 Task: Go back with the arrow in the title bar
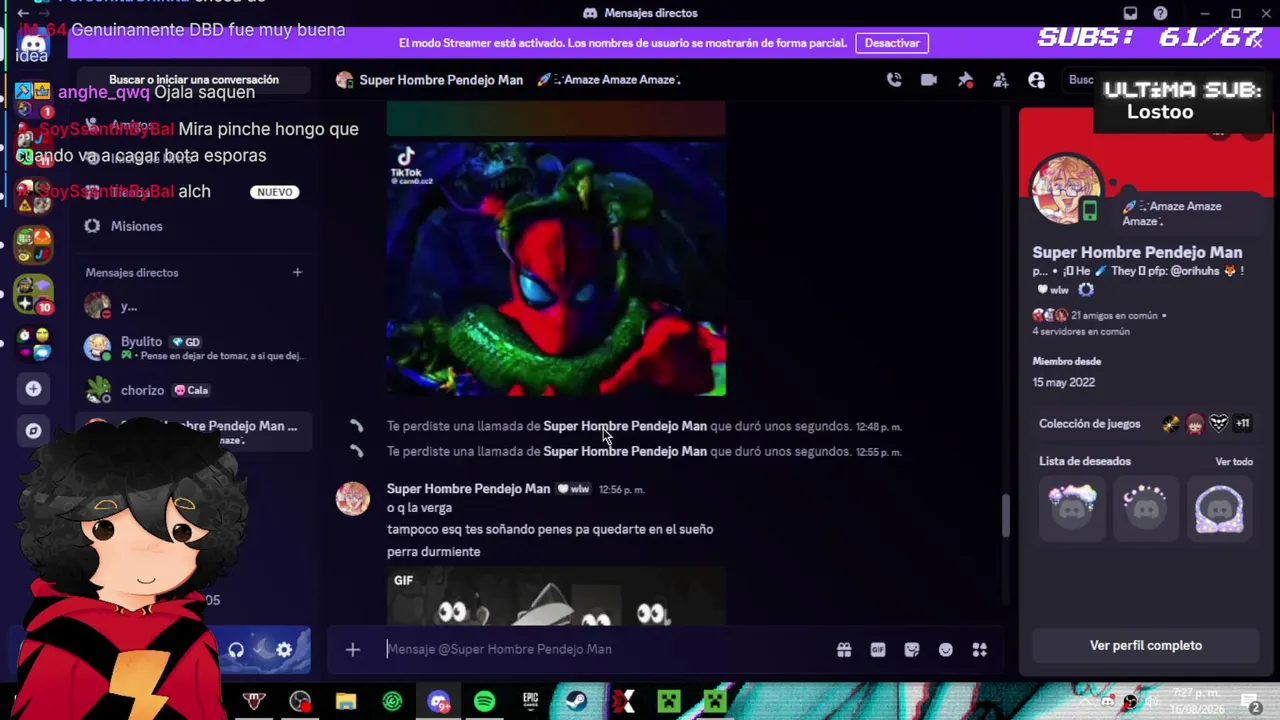[x=23, y=13]
